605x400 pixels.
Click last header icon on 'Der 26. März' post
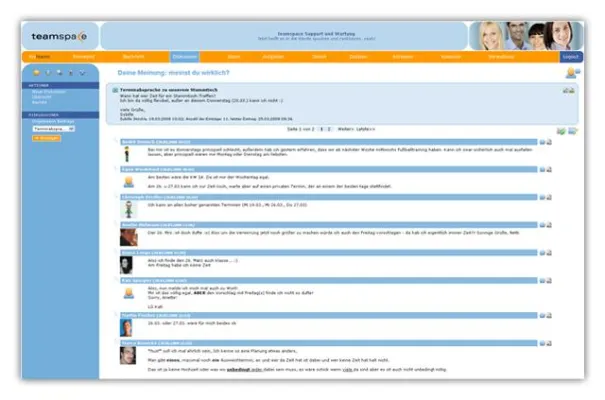click(x=549, y=225)
